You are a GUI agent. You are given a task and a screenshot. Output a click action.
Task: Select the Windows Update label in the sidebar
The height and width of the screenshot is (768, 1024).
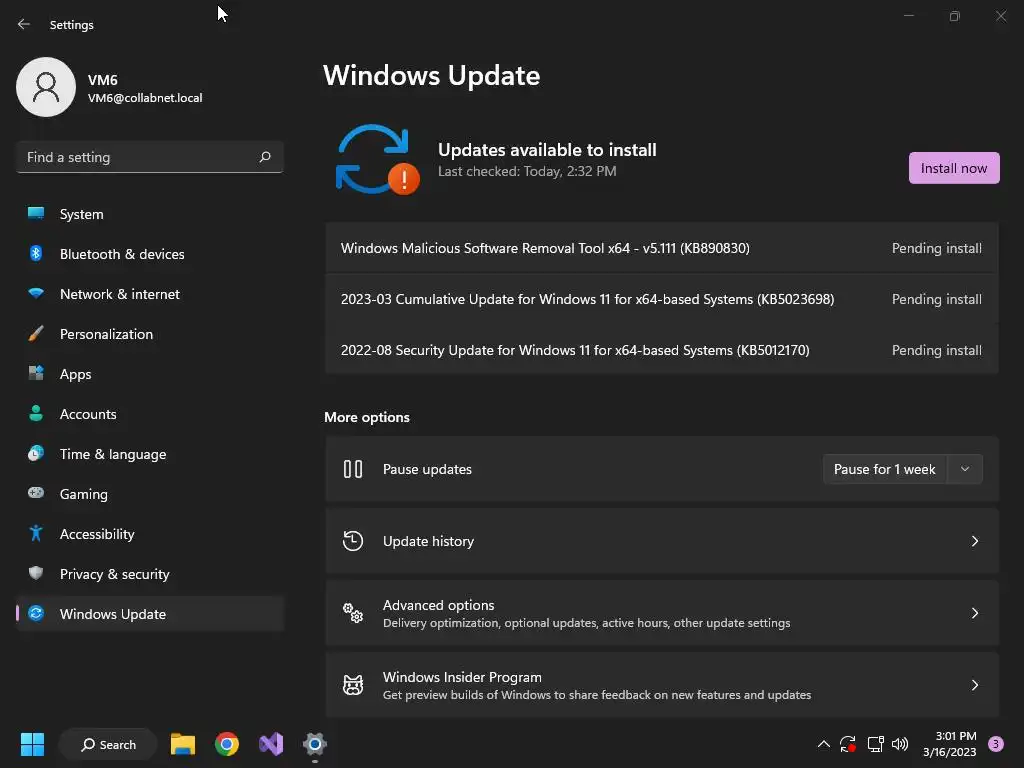point(113,614)
